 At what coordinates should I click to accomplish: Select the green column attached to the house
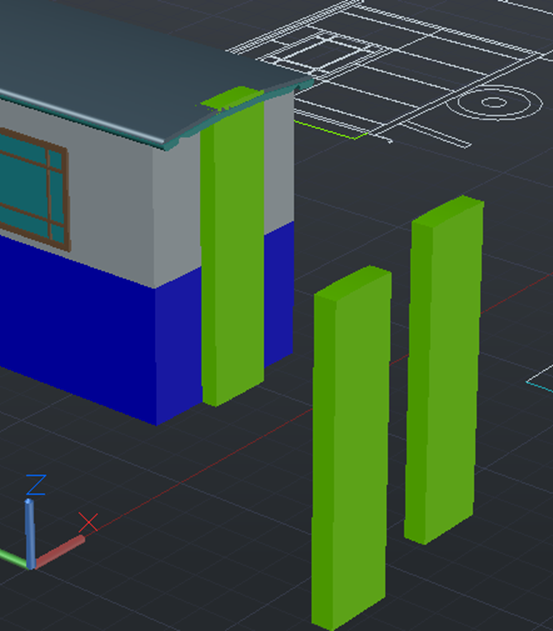(233, 250)
